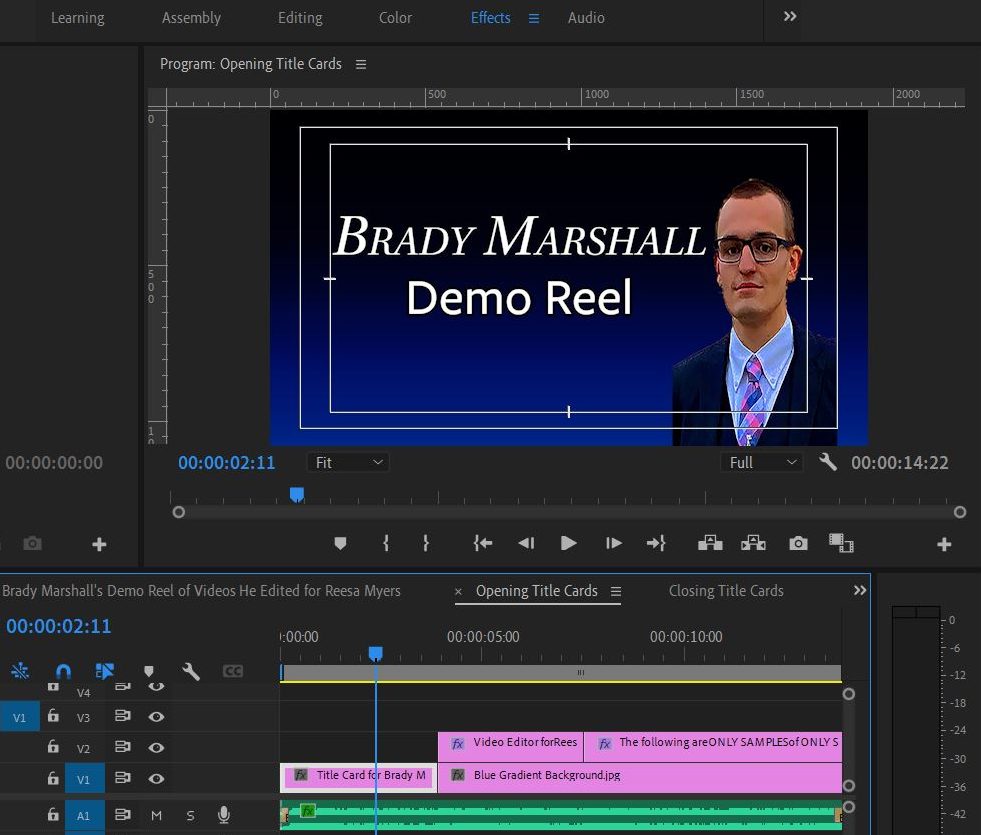Add marker from timeline toolbar
This screenshot has width=981, height=835.
click(x=149, y=671)
